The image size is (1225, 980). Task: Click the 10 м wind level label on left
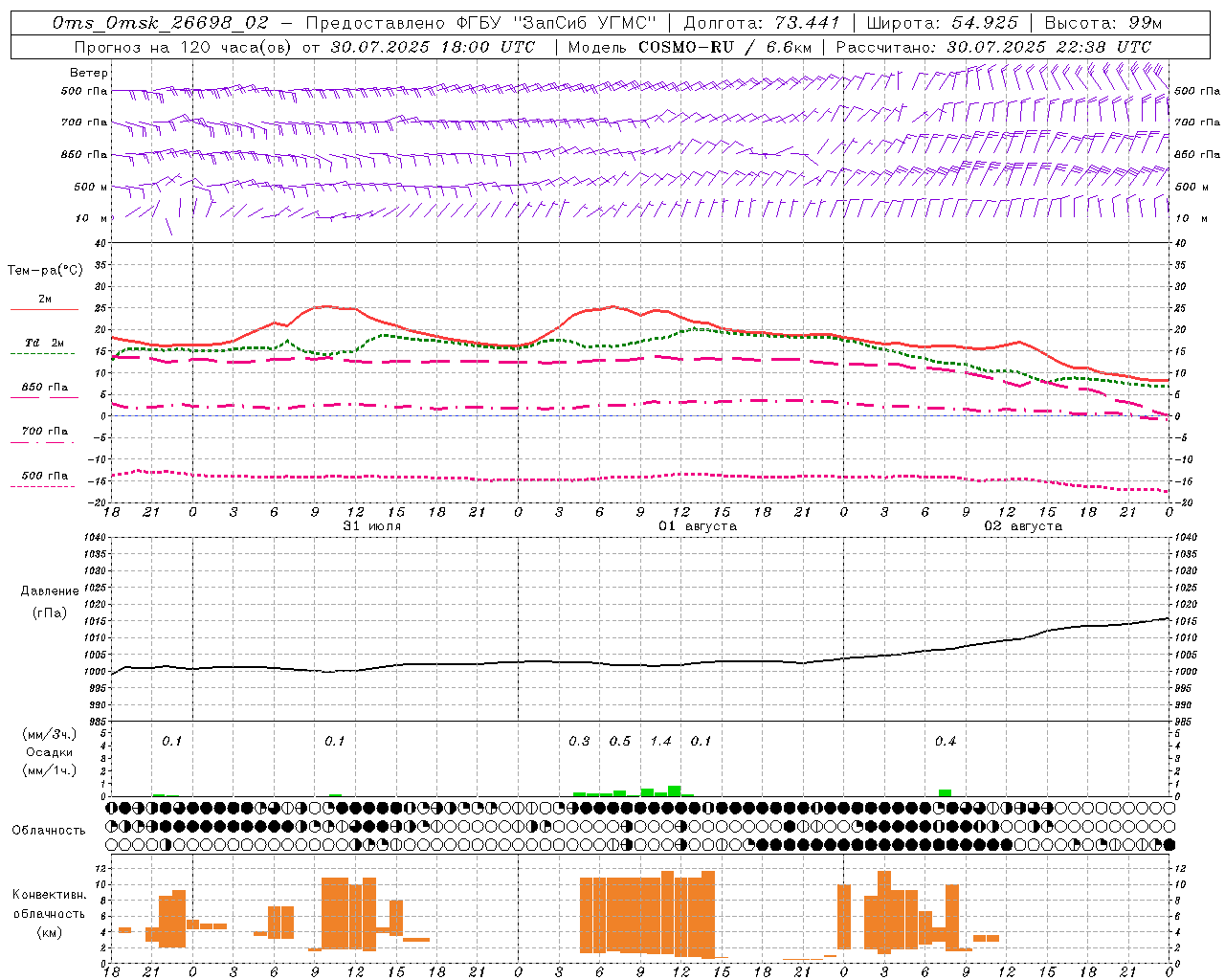click(x=93, y=218)
